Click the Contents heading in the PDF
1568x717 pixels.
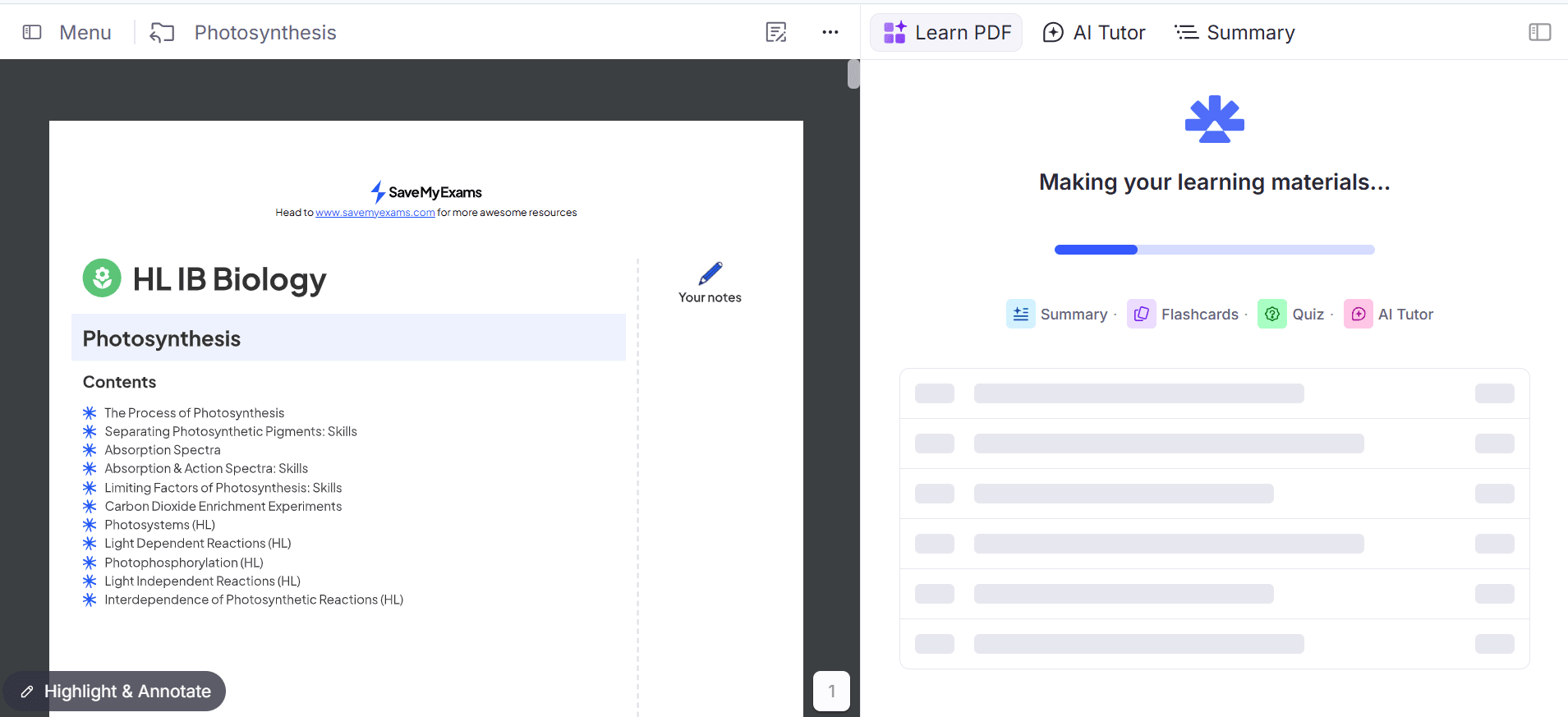coord(119,382)
